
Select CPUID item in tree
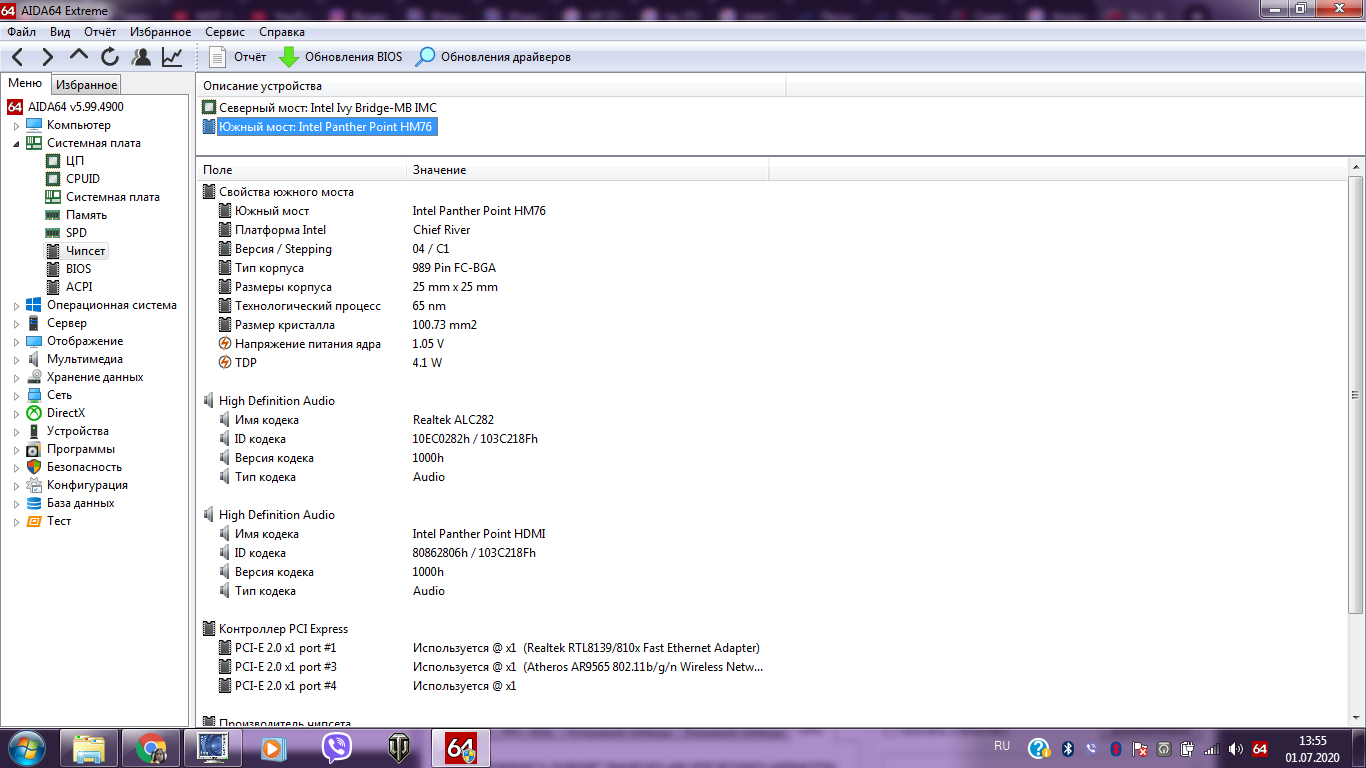click(x=83, y=179)
